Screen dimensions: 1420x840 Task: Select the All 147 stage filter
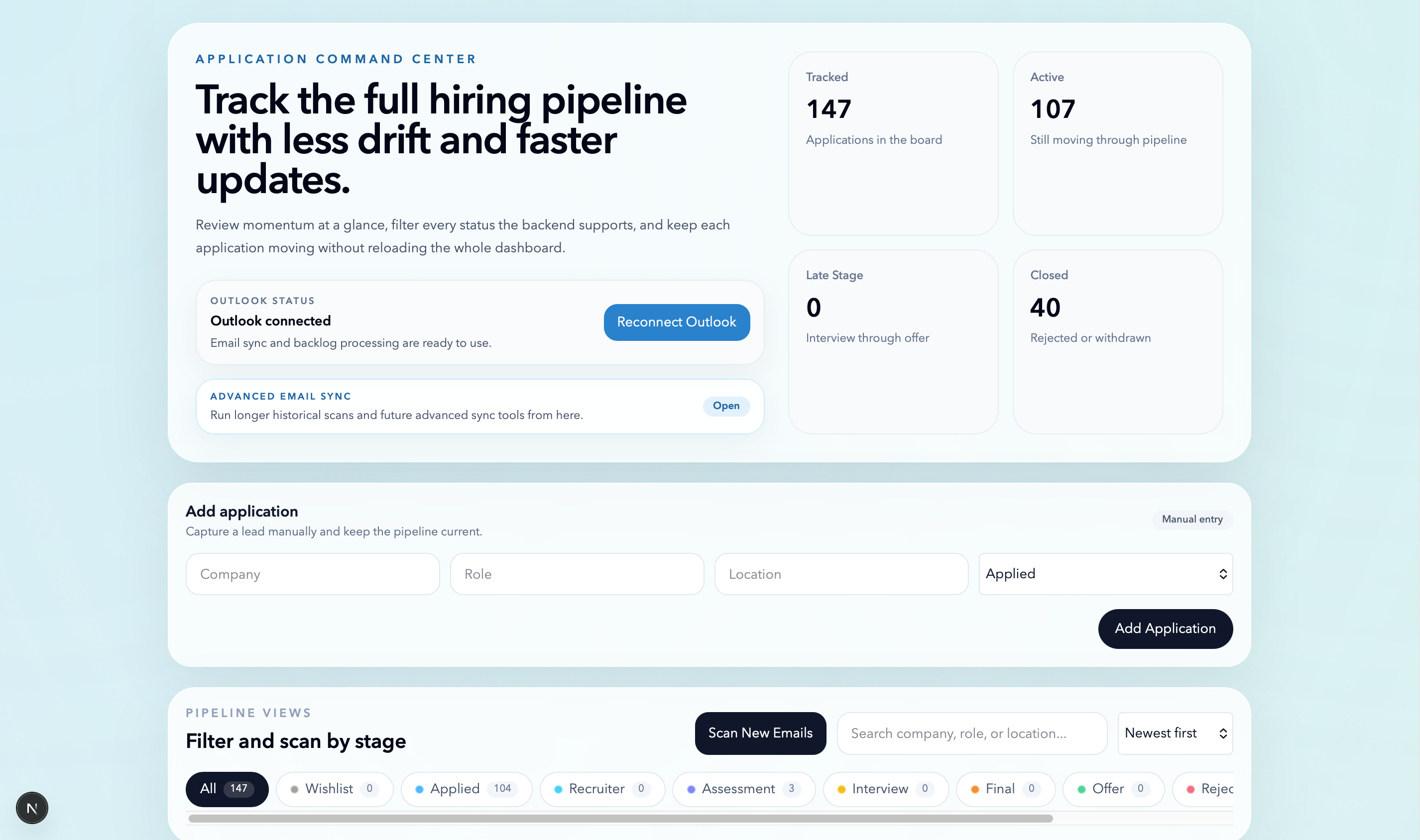click(x=227, y=789)
